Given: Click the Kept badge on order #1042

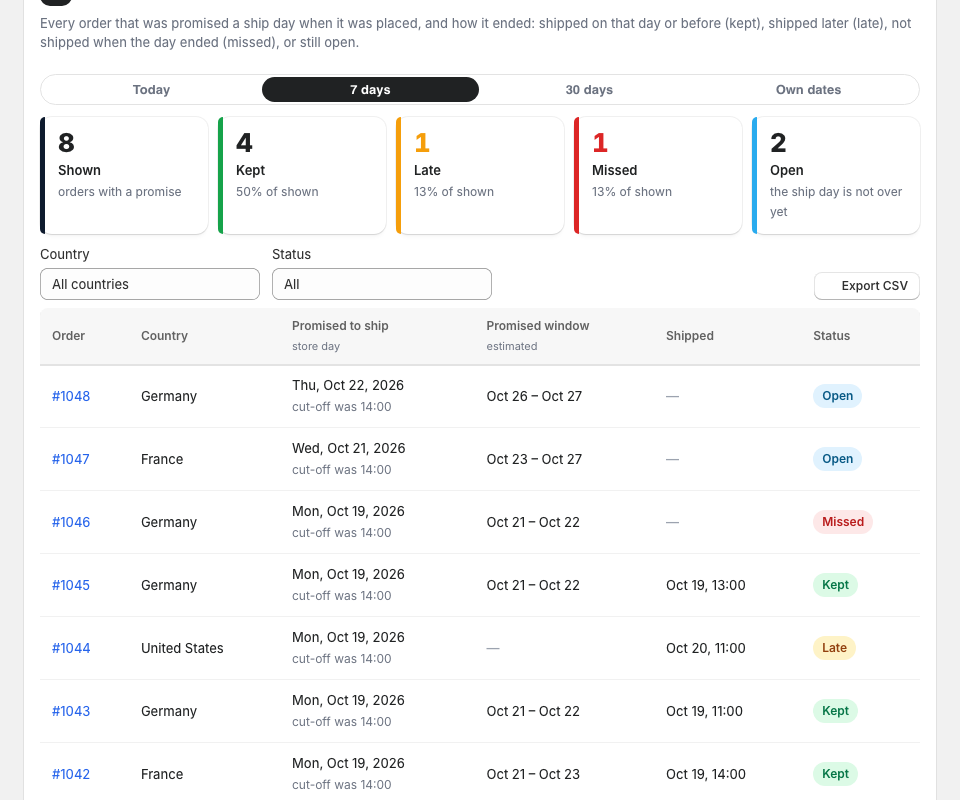Looking at the screenshot, I should click(835, 774).
